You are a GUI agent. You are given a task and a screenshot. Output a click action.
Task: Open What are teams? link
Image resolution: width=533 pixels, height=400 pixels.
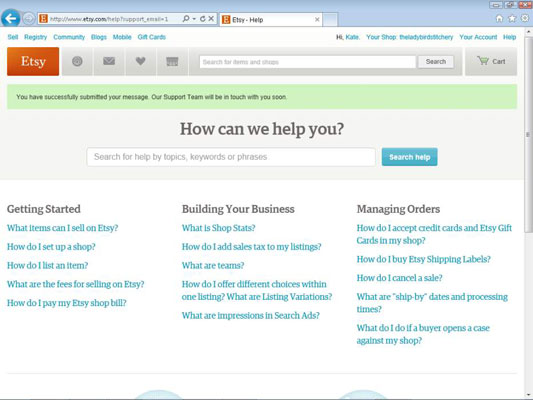pyautogui.click(x=213, y=265)
